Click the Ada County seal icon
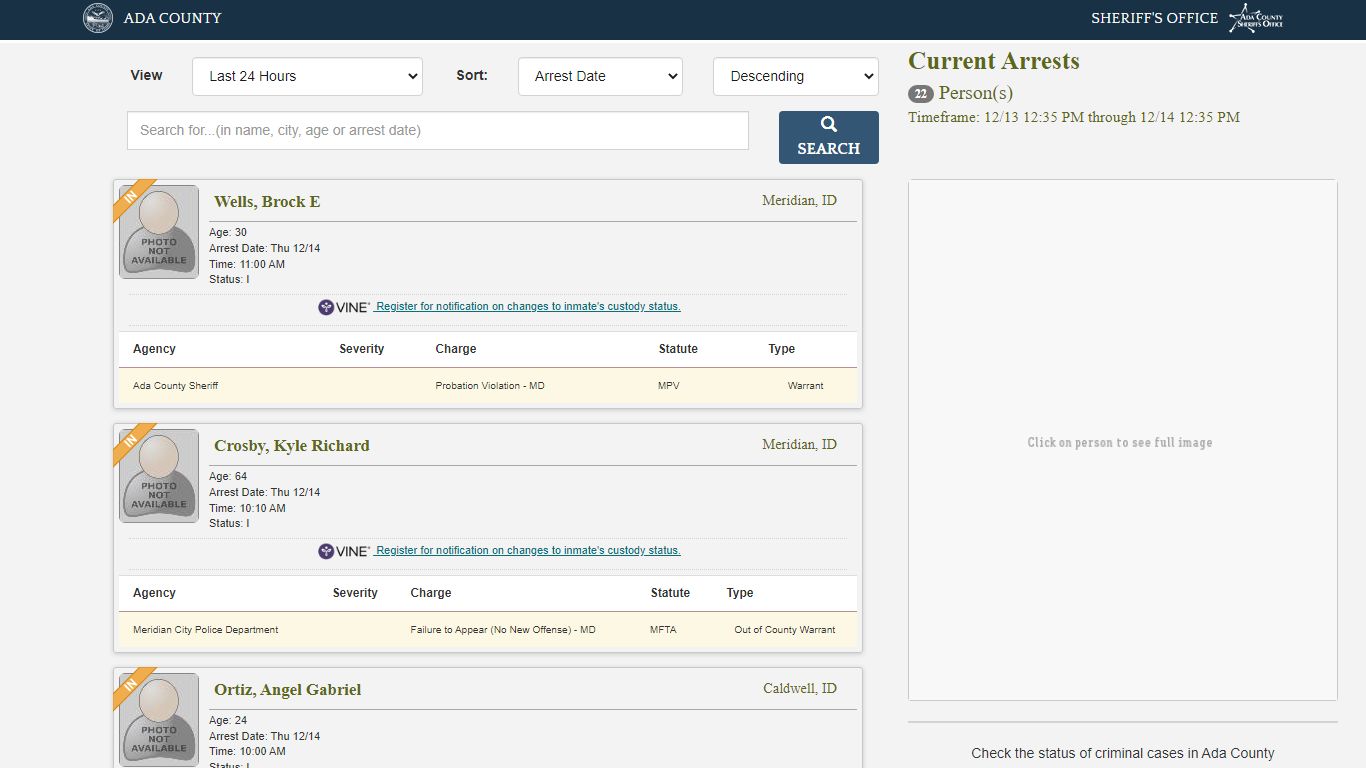The width and height of the screenshot is (1366, 768). pyautogui.click(x=98, y=18)
